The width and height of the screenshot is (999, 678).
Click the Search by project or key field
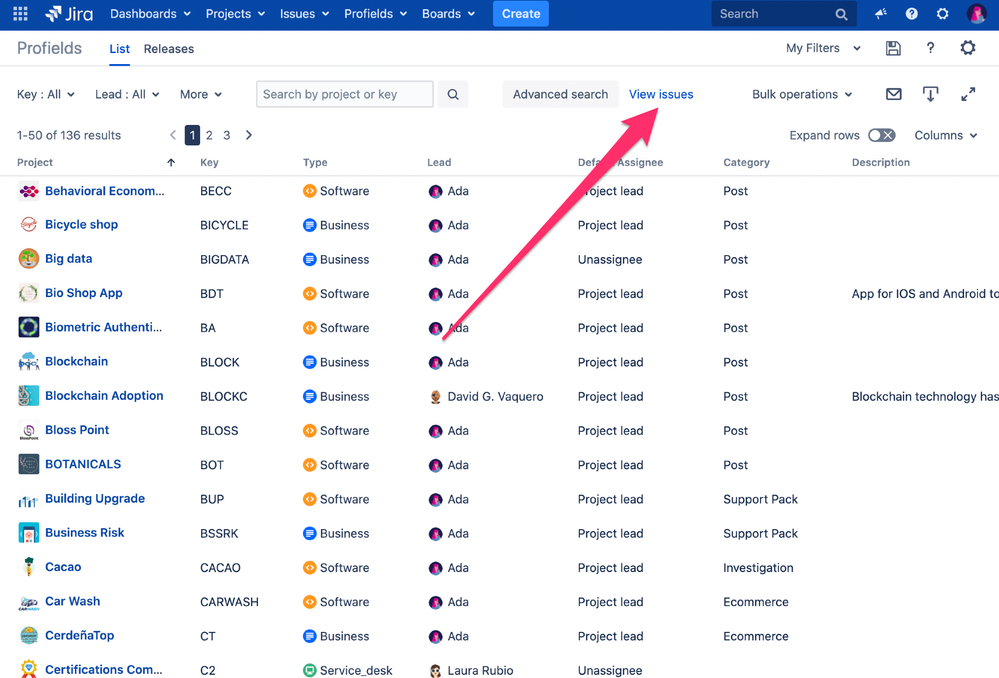pyautogui.click(x=345, y=94)
